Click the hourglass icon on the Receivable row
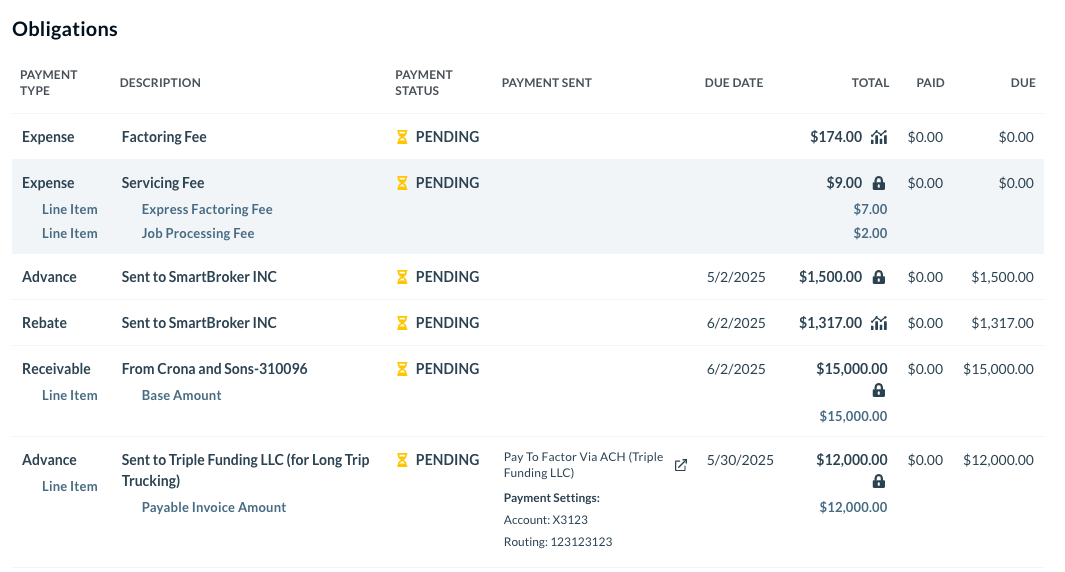The width and height of the screenshot is (1065, 572). 402,369
